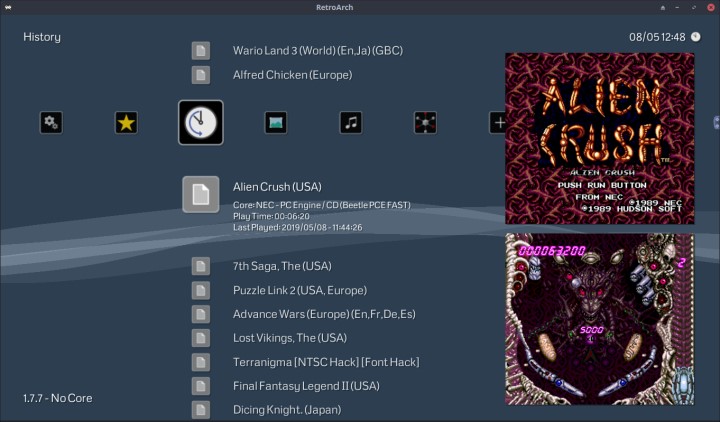The width and height of the screenshot is (720, 422).
Task: Click the RetroArch title bar text
Action: click(334, 7)
